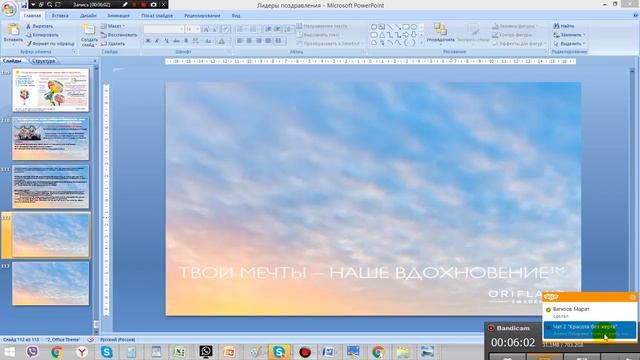Click the magnifier icon in Bandicam recording bar

49,4
